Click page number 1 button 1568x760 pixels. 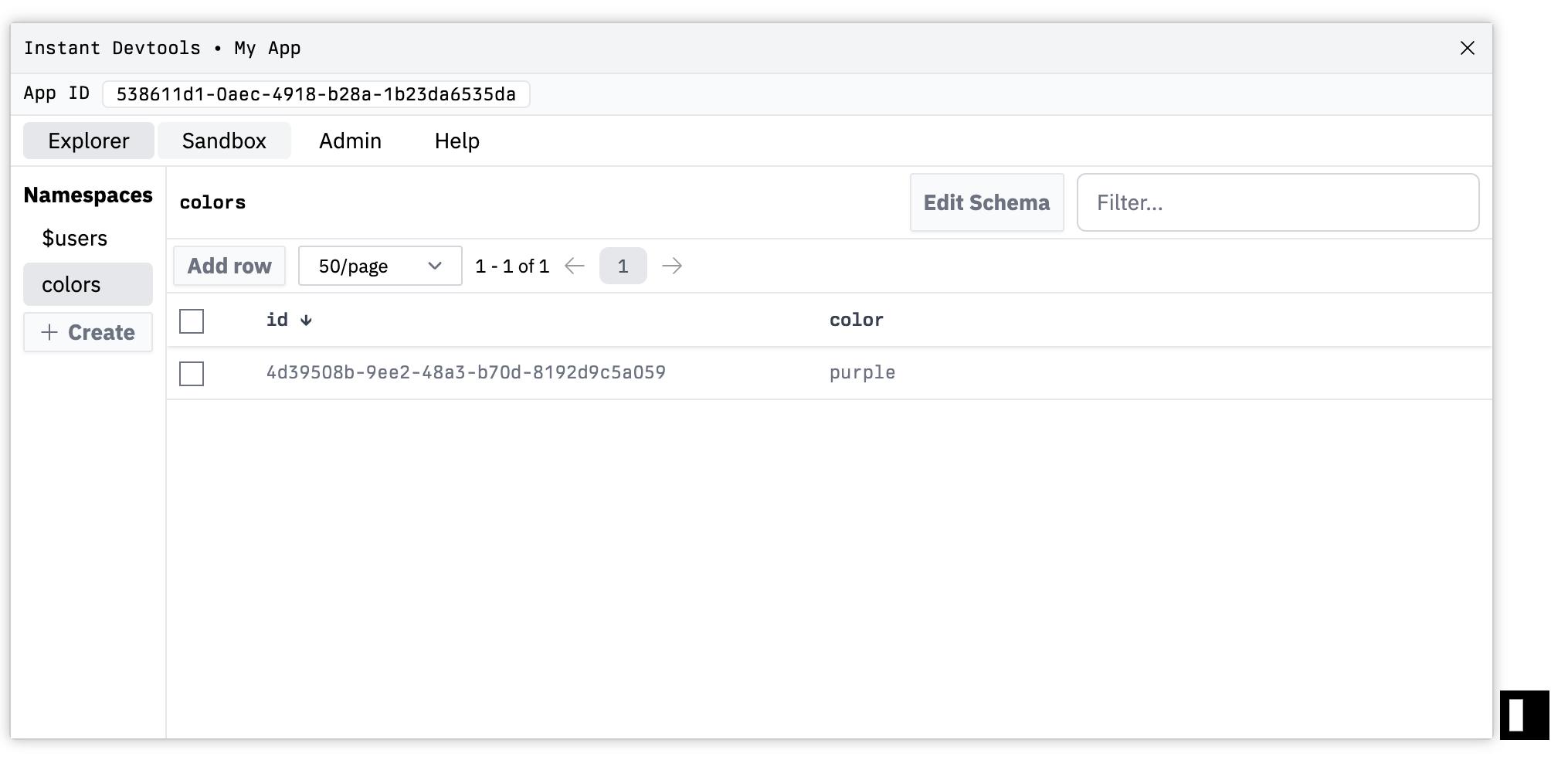(x=623, y=266)
